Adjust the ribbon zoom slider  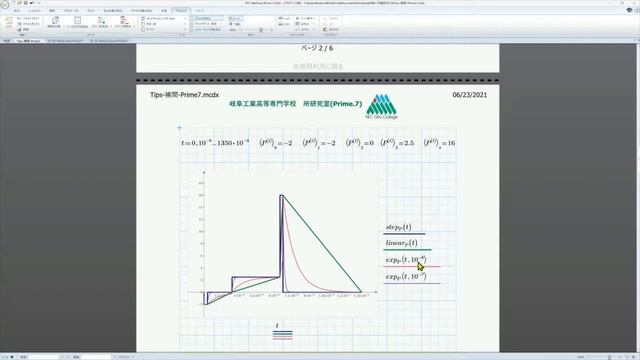point(261,30)
